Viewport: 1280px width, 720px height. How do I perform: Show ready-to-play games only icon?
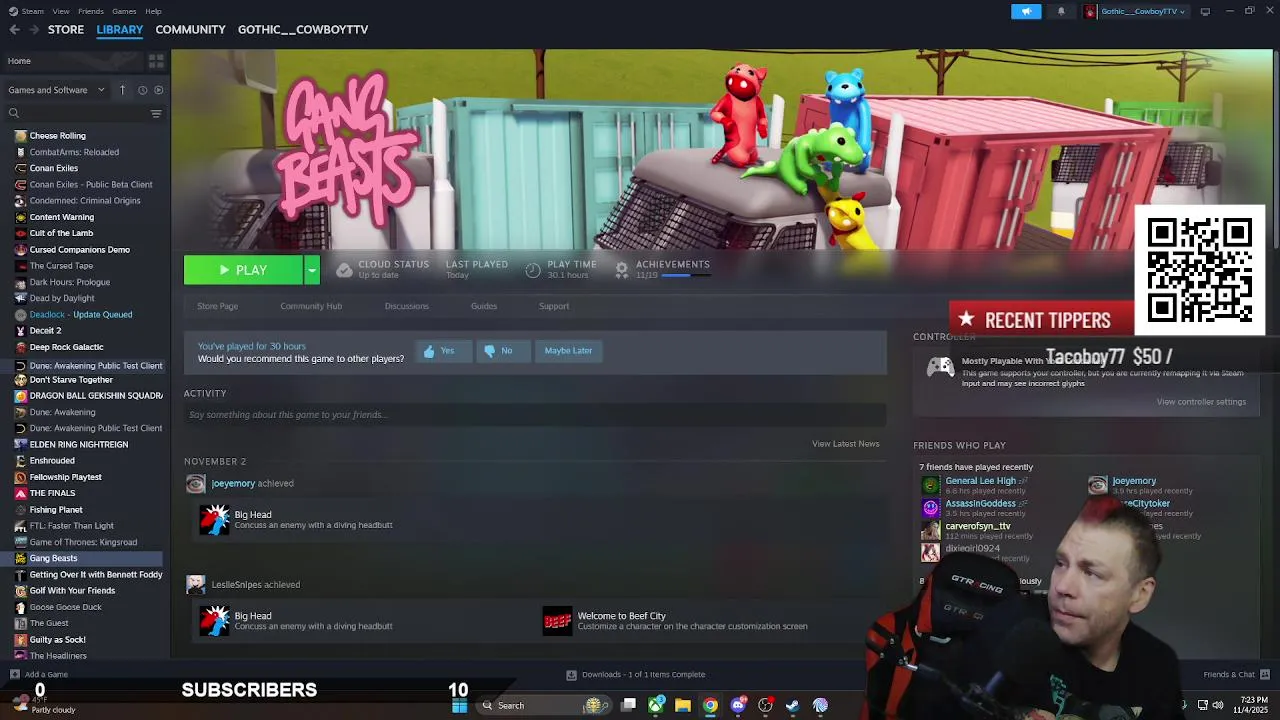[159, 90]
